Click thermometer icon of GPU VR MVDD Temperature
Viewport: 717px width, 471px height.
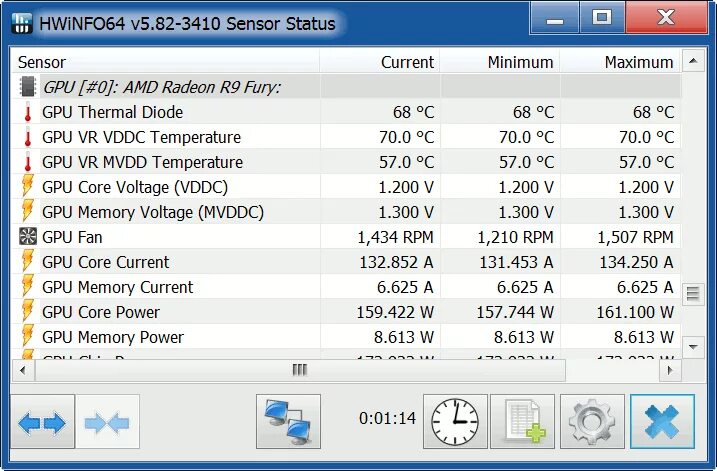(x=28, y=162)
